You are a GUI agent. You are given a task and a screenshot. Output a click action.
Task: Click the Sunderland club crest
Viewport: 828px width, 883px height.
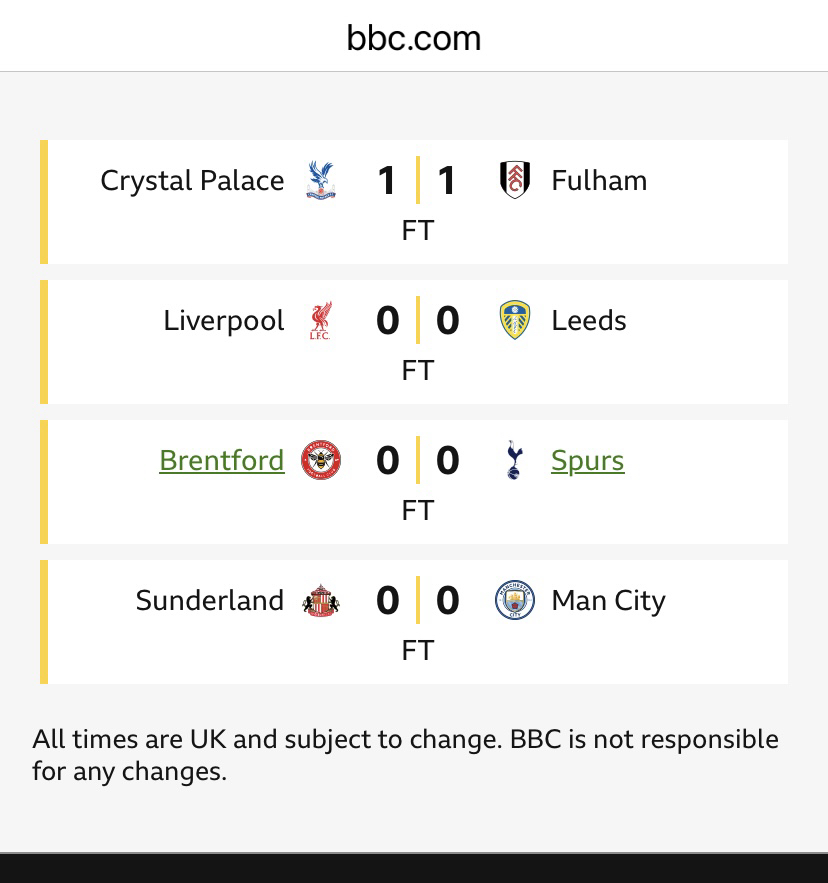(321, 600)
